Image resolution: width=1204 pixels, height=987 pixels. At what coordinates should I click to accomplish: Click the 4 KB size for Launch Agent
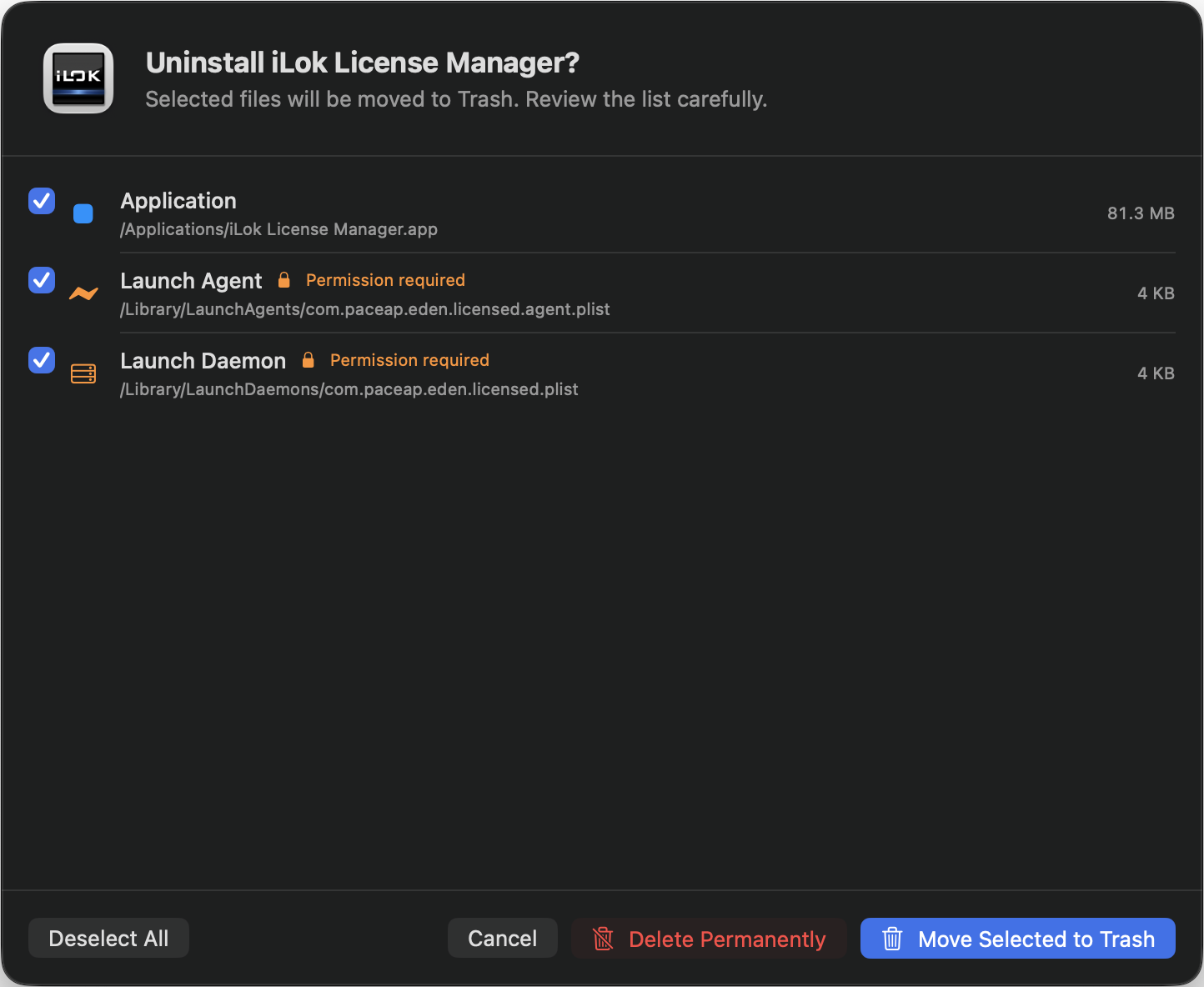(x=1156, y=293)
